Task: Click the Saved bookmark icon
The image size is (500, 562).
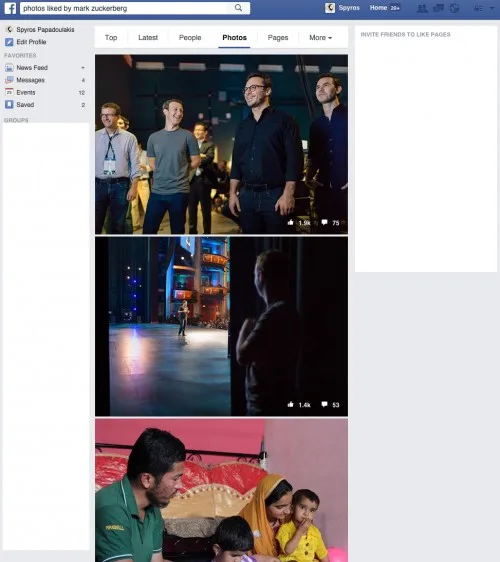Action: 9,105
